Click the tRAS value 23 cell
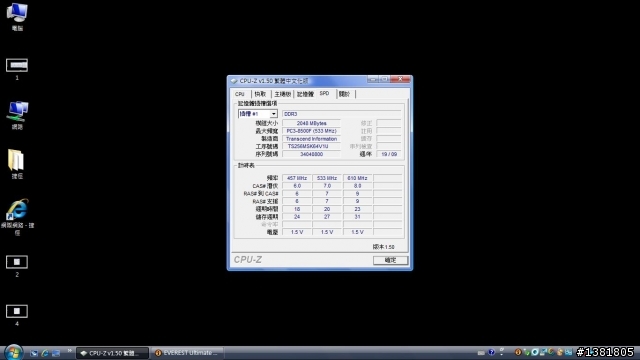The width and height of the screenshot is (640, 360). [x=357, y=209]
